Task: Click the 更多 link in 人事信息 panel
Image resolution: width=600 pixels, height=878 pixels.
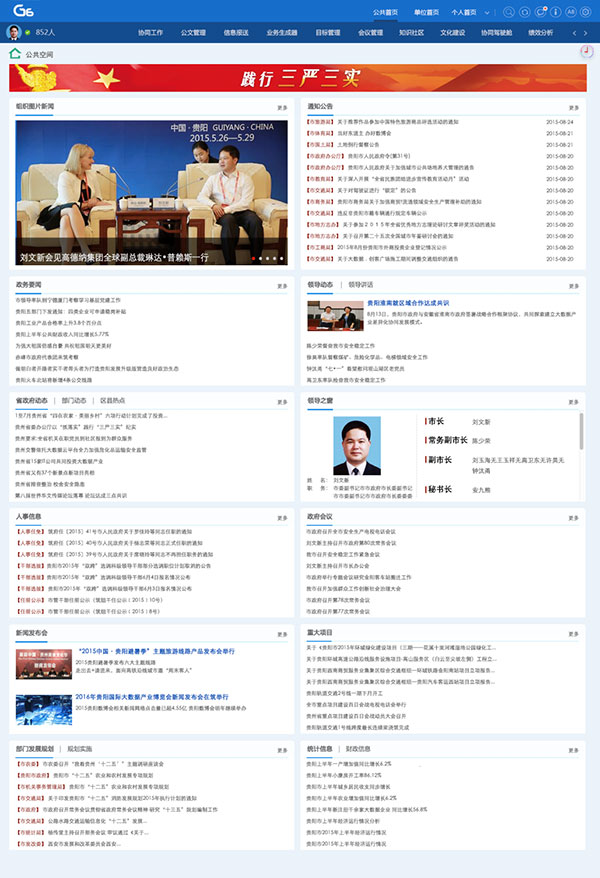Action: 282,518
